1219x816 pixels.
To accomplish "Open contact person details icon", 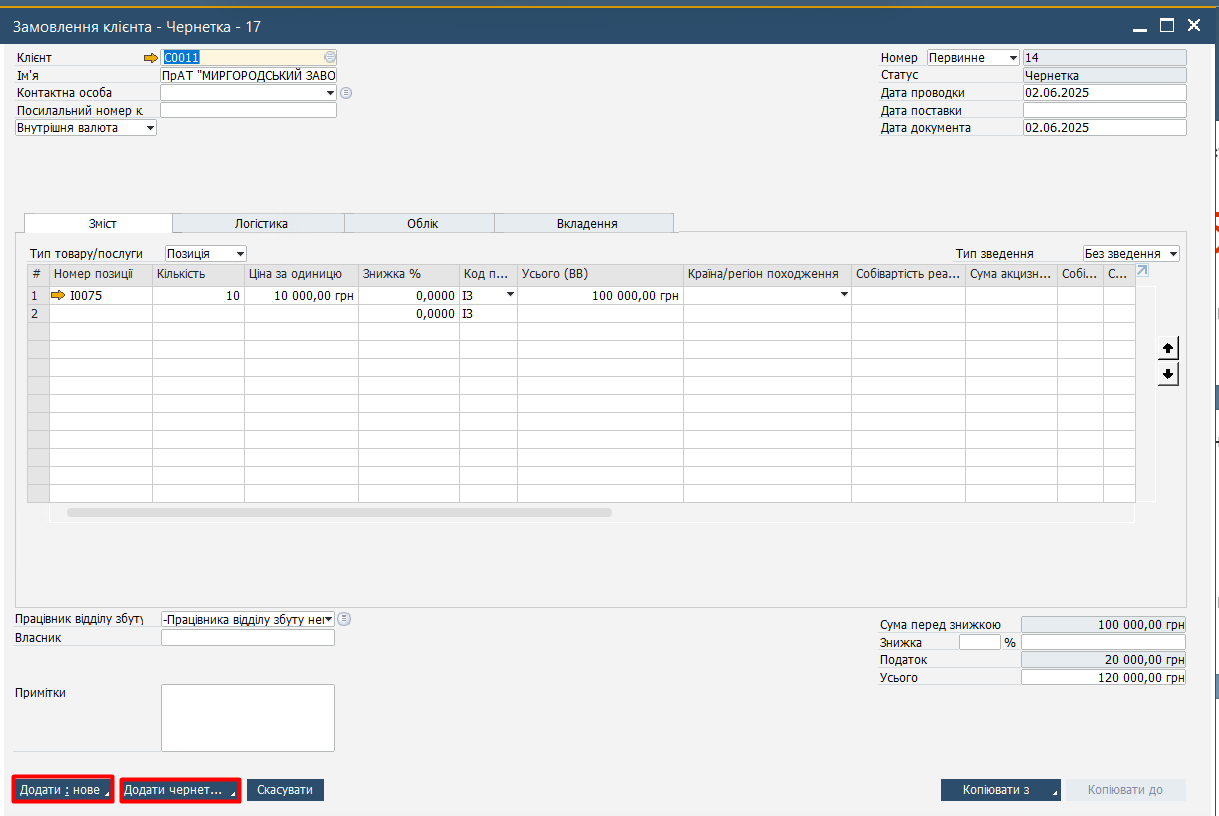I will (346, 93).
